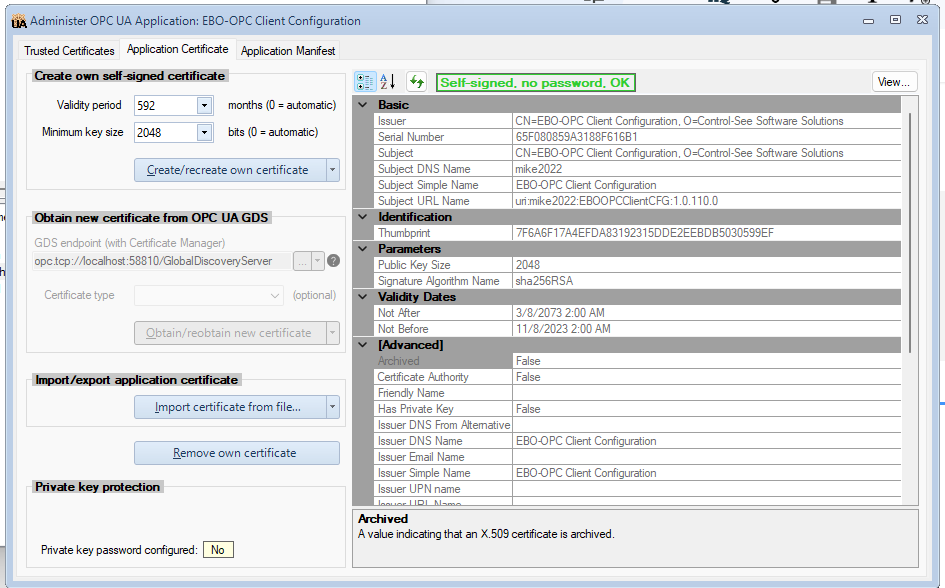
Task: Click the GDS endpoint text field
Action: (162, 261)
